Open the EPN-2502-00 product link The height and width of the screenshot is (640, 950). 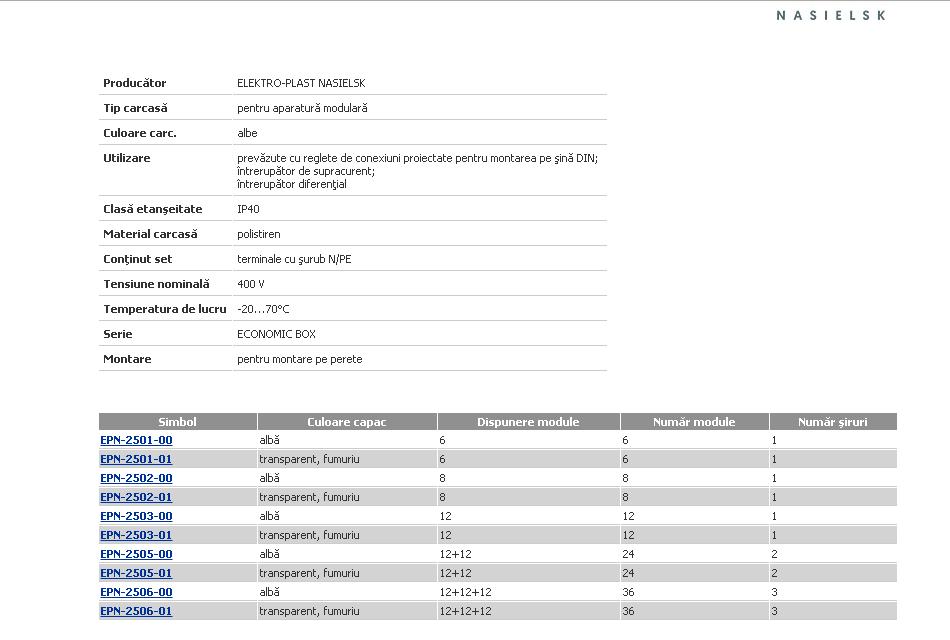(136, 478)
